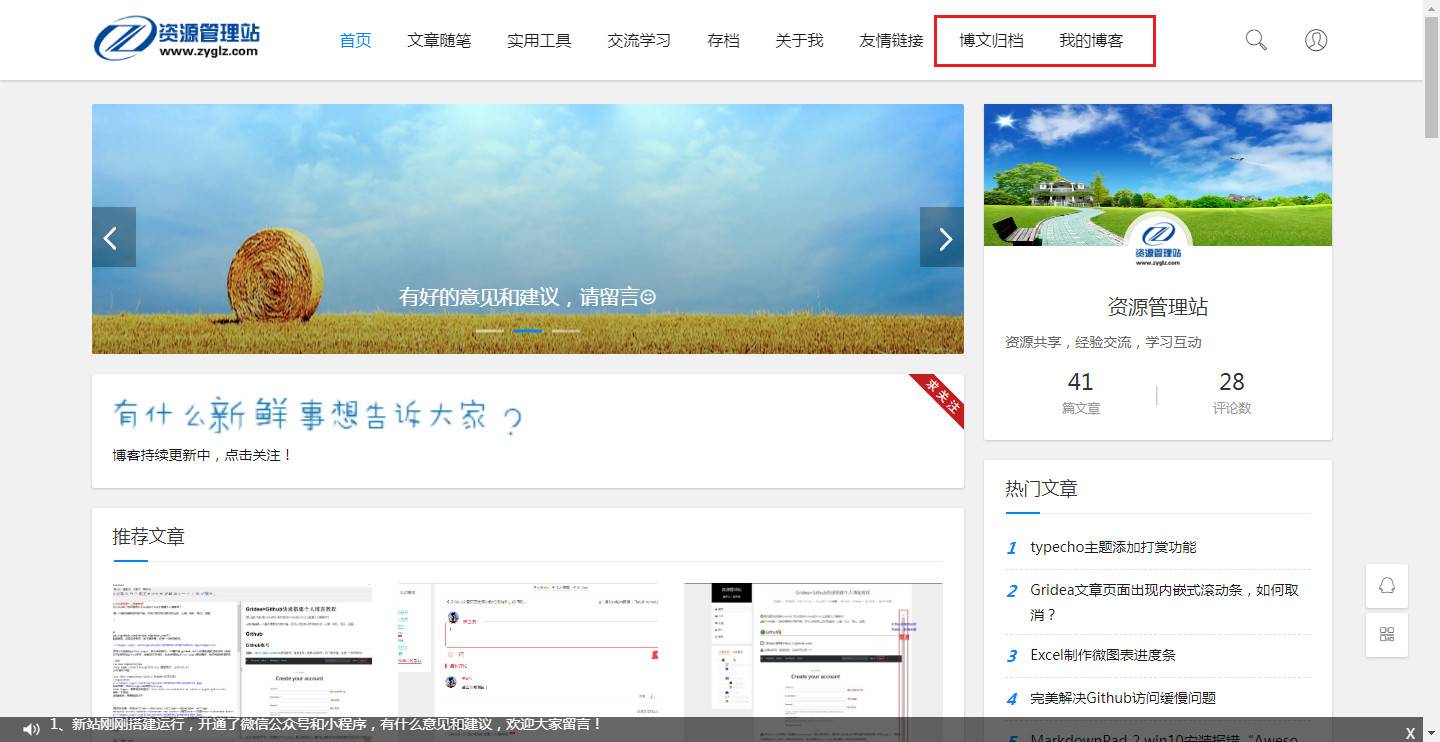Close the bottom announcement bar
Image resolution: width=1440 pixels, height=742 pixels.
pyautogui.click(x=1410, y=733)
